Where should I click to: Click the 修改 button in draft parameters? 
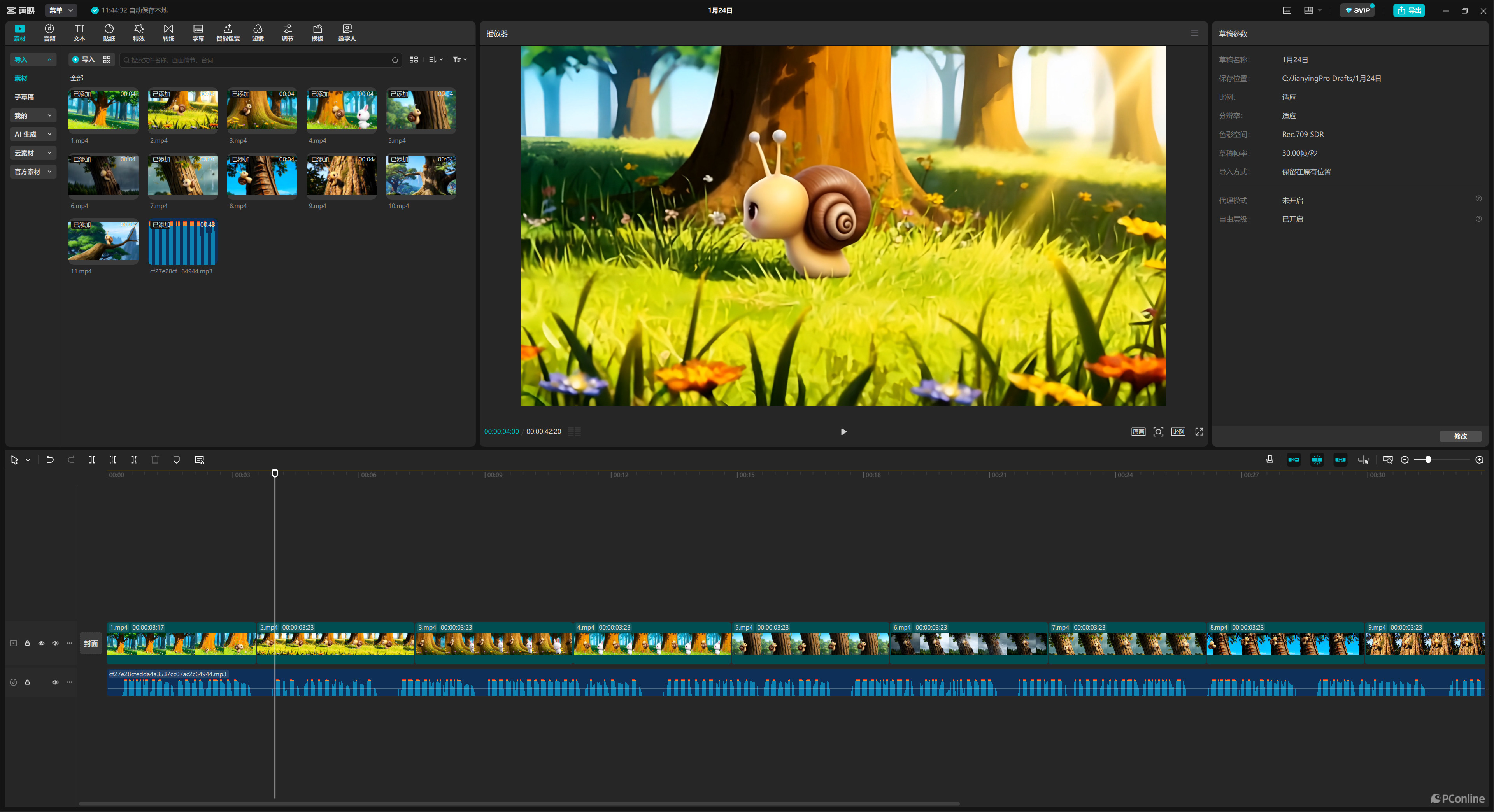(x=1460, y=436)
